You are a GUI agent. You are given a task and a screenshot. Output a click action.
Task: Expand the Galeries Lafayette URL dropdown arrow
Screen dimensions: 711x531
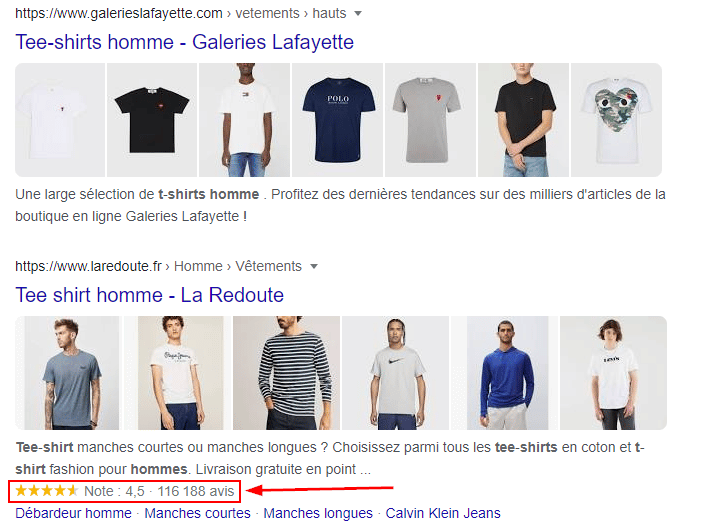click(x=359, y=14)
